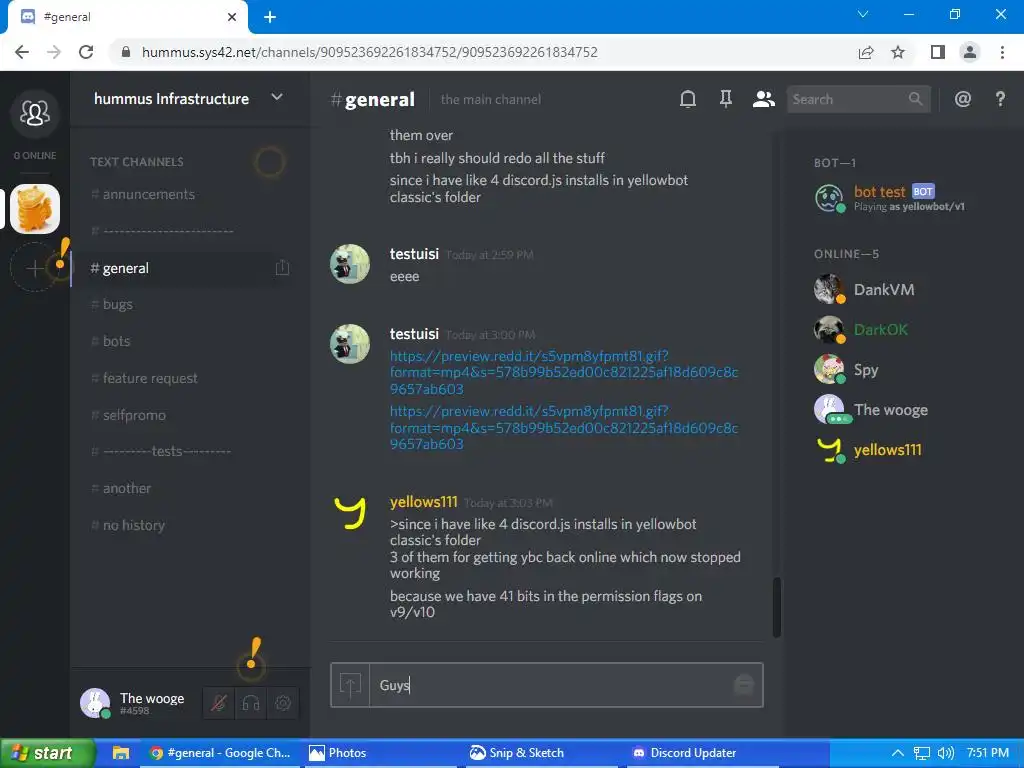
Task: Show hidden tray icons chevron
Action: [x=898, y=753]
